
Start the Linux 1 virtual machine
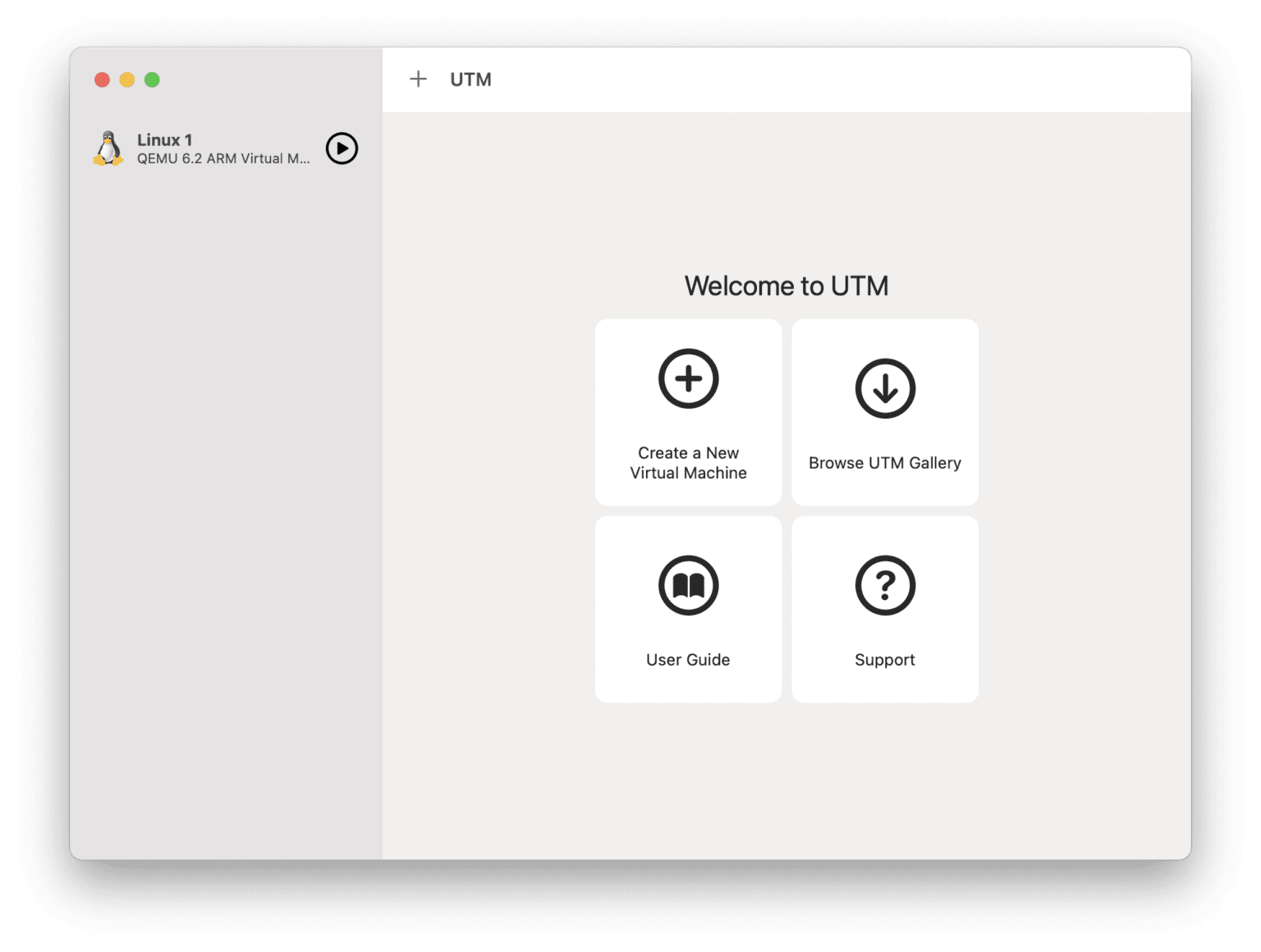click(342, 149)
